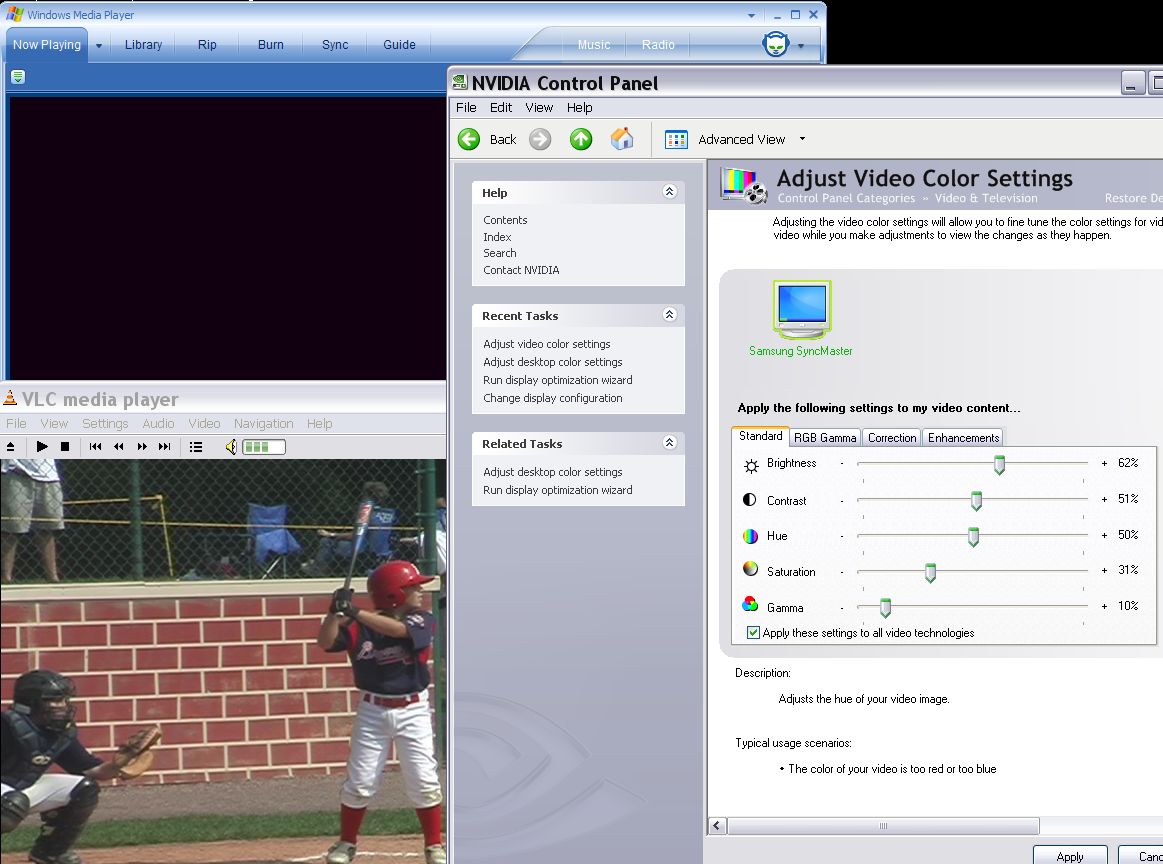Image resolution: width=1163 pixels, height=864 pixels.
Task: Collapse the Help panel
Action: click(669, 191)
